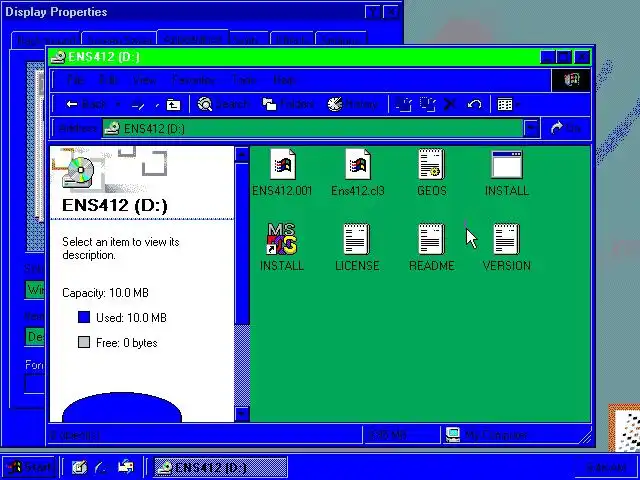Click the My Computer status bar zone

pos(515,435)
